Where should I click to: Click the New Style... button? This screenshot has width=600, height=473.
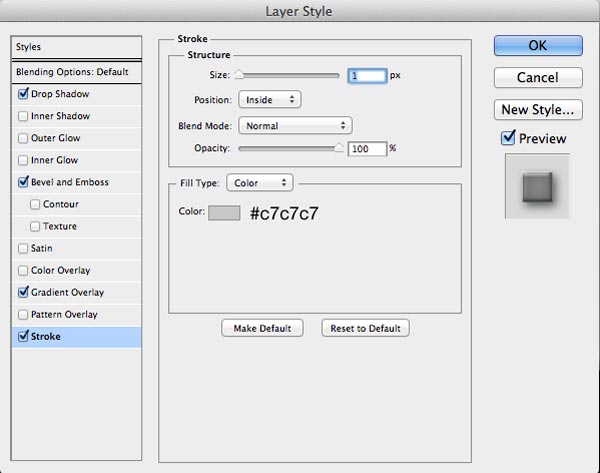(x=538, y=110)
